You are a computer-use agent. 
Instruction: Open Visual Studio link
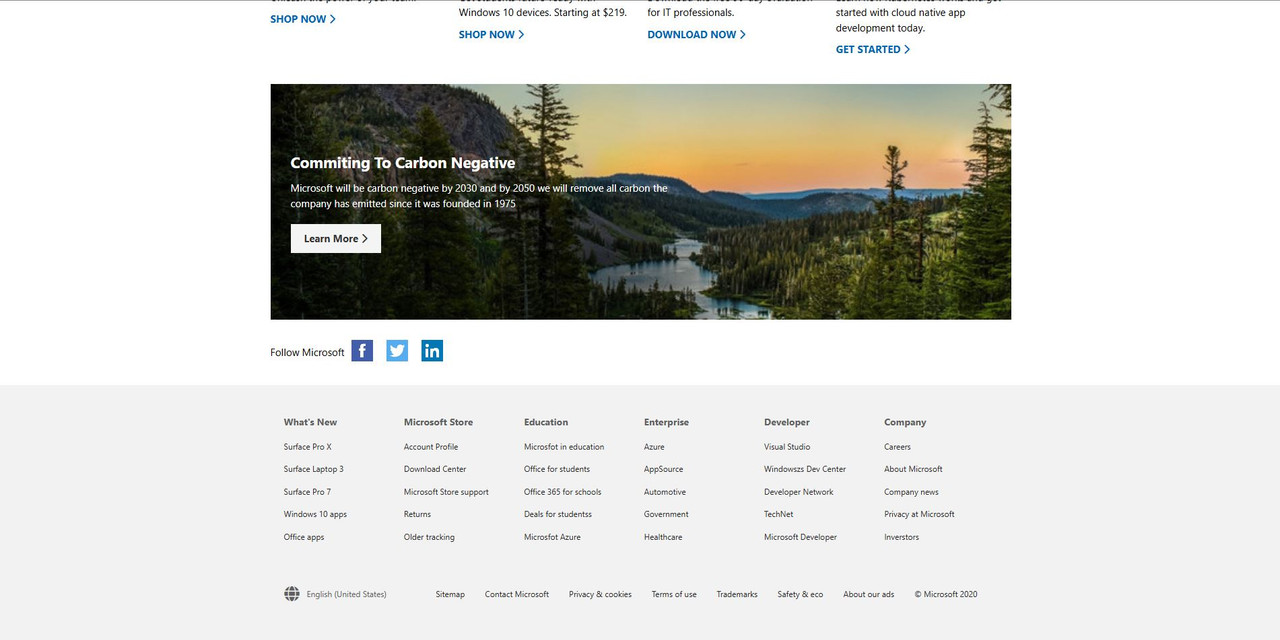coord(787,447)
